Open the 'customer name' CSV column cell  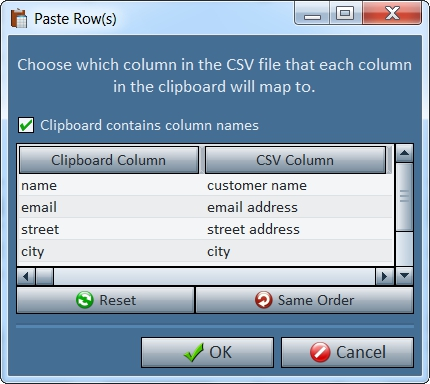(299, 185)
